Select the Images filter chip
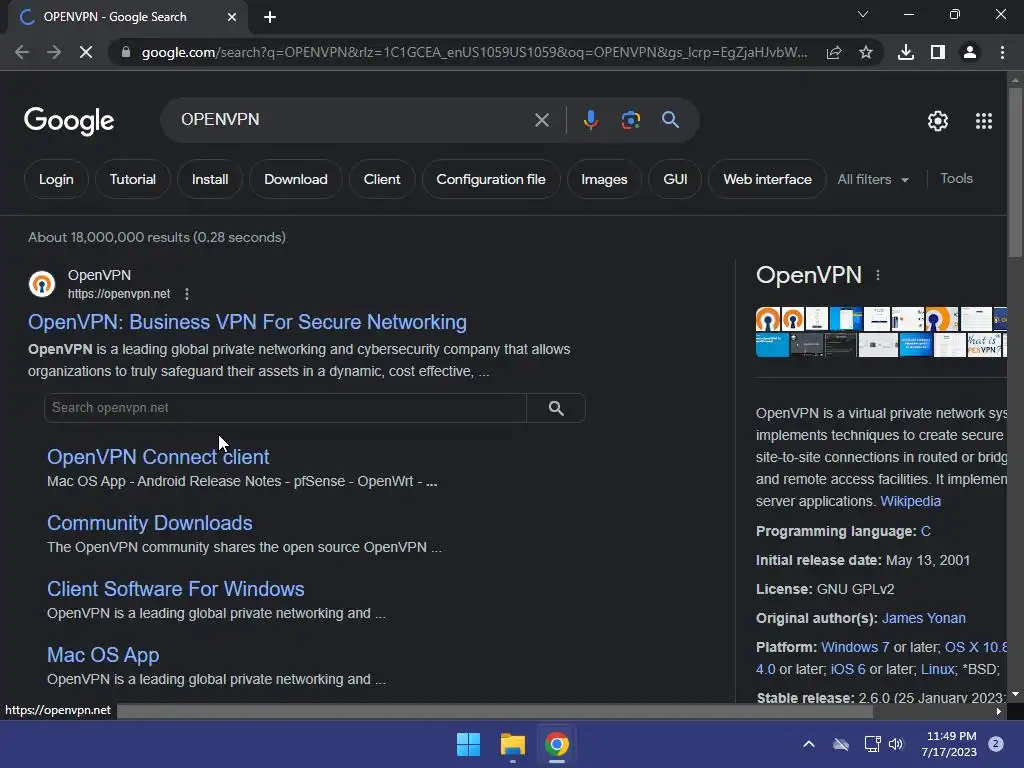 point(604,179)
